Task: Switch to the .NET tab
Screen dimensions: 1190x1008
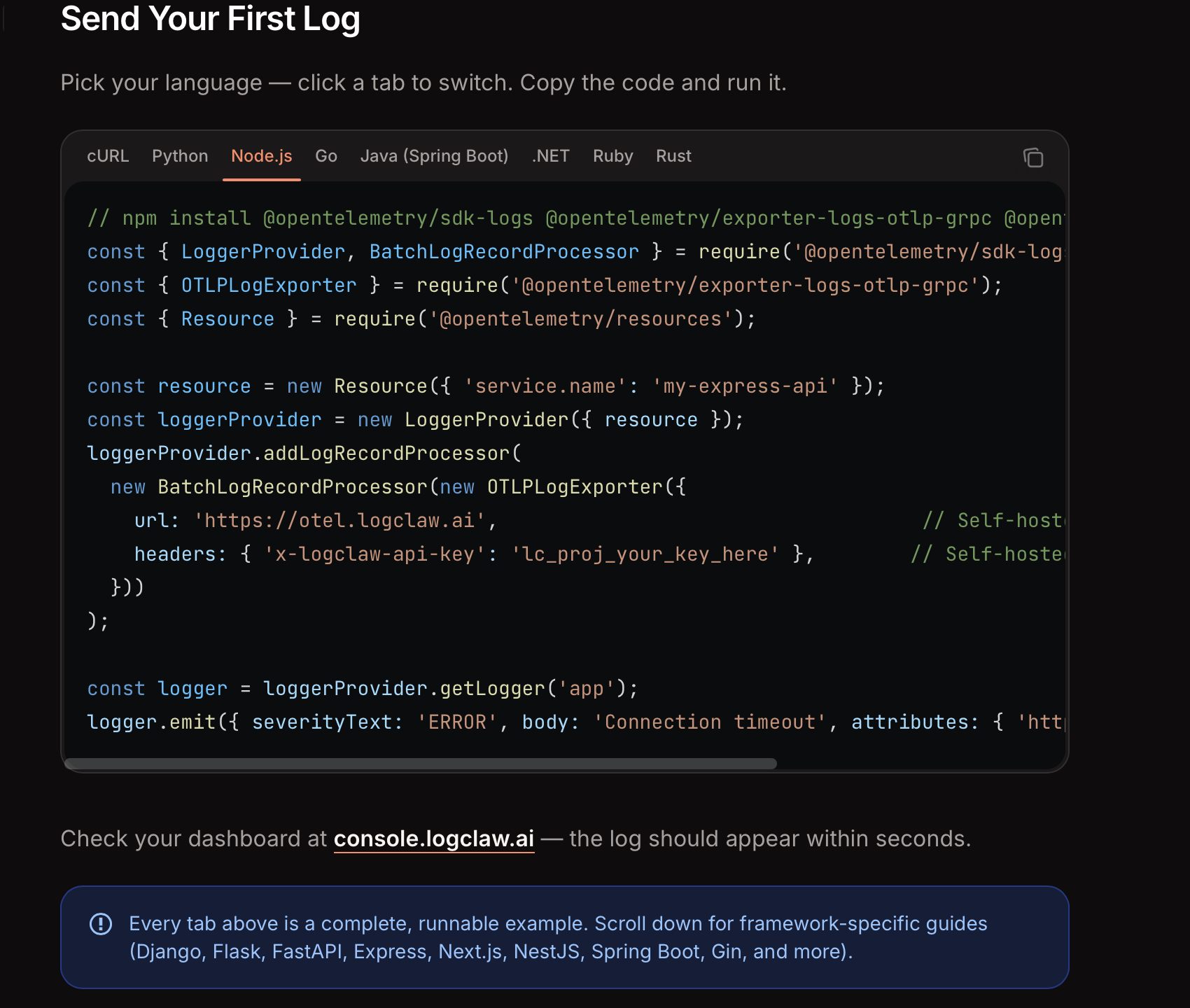Action: point(551,156)
